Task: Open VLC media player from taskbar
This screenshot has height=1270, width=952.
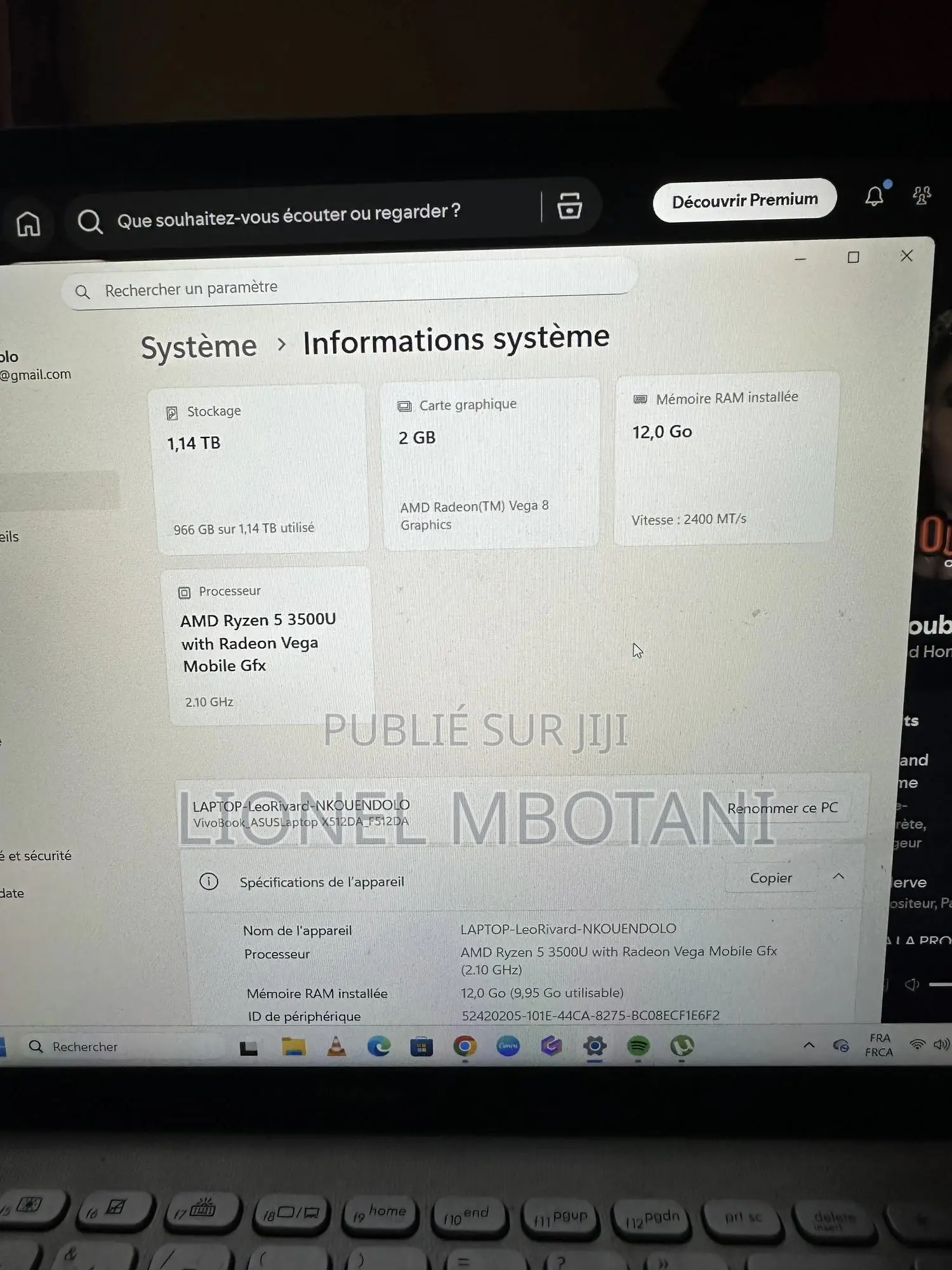Action: (336, 1046)
